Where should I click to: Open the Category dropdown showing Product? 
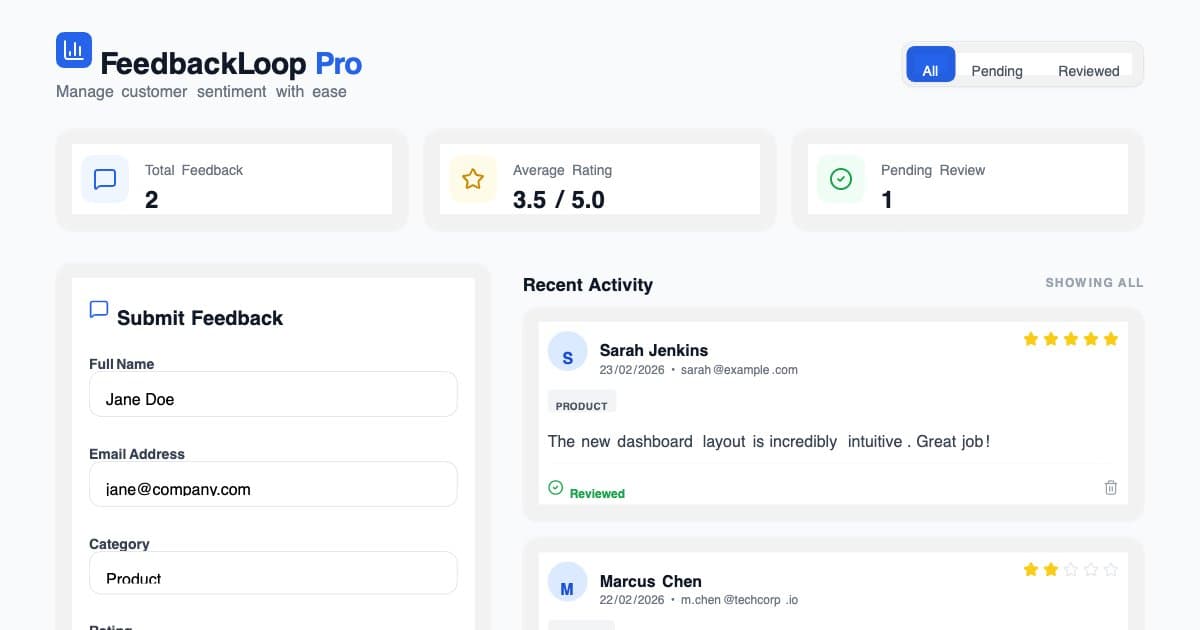coord(273,573)
